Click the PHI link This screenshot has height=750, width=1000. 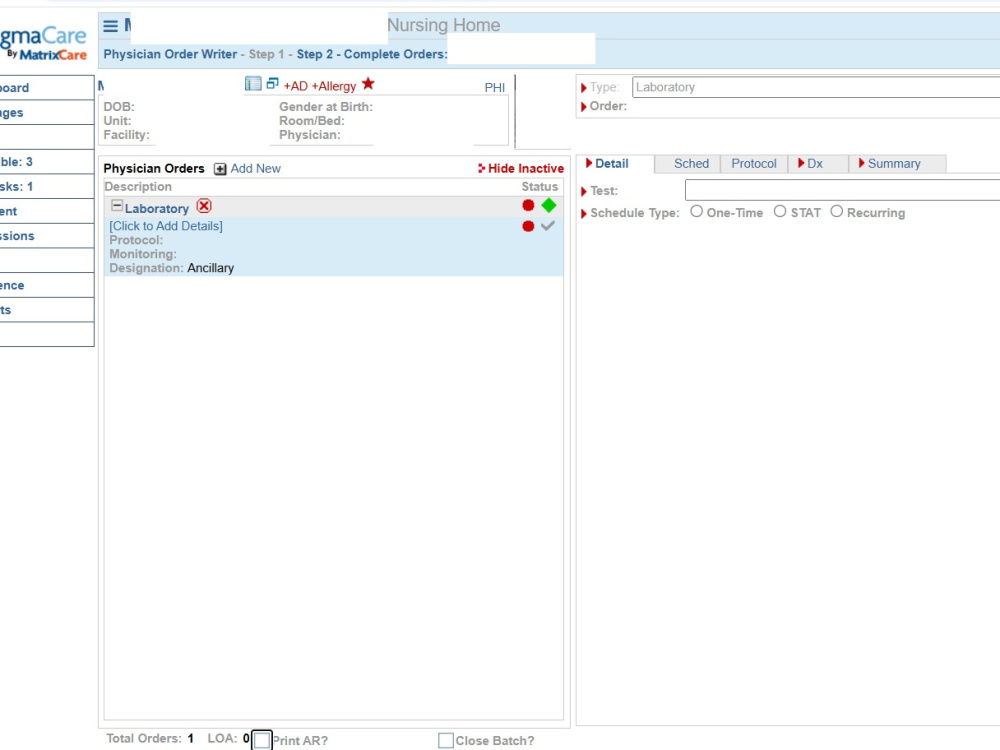pos(495,88)
